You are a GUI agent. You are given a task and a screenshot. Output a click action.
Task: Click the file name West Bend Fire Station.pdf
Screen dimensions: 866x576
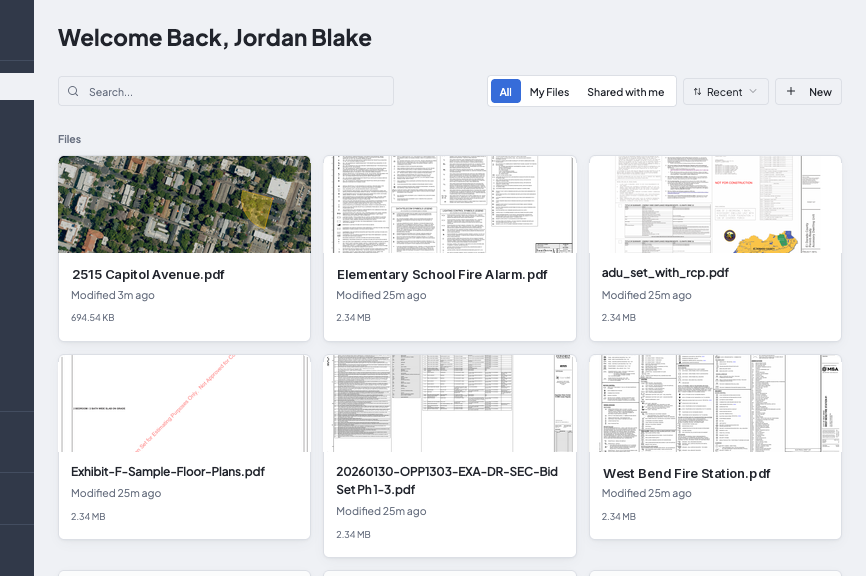[687, 473]
